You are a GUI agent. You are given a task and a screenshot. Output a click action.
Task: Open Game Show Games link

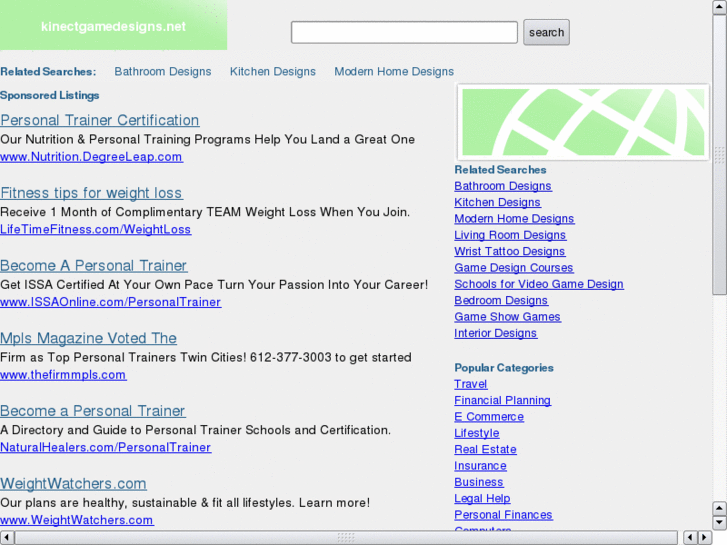click(x=507, y=317)
